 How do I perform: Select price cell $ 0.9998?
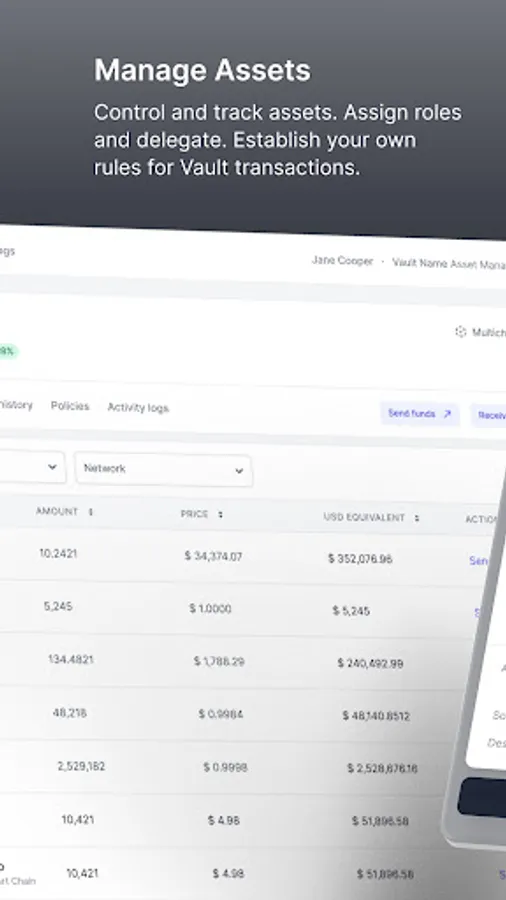[x=225, y=768]
